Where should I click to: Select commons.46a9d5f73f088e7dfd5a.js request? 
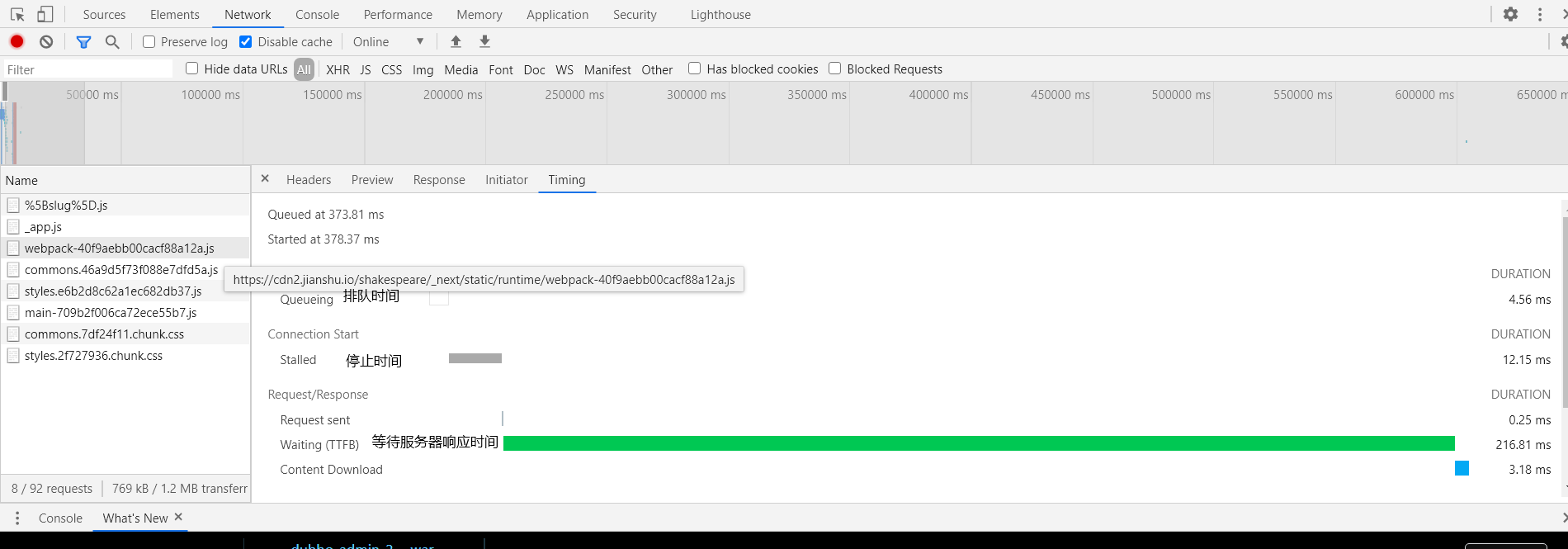click(125, 269)
